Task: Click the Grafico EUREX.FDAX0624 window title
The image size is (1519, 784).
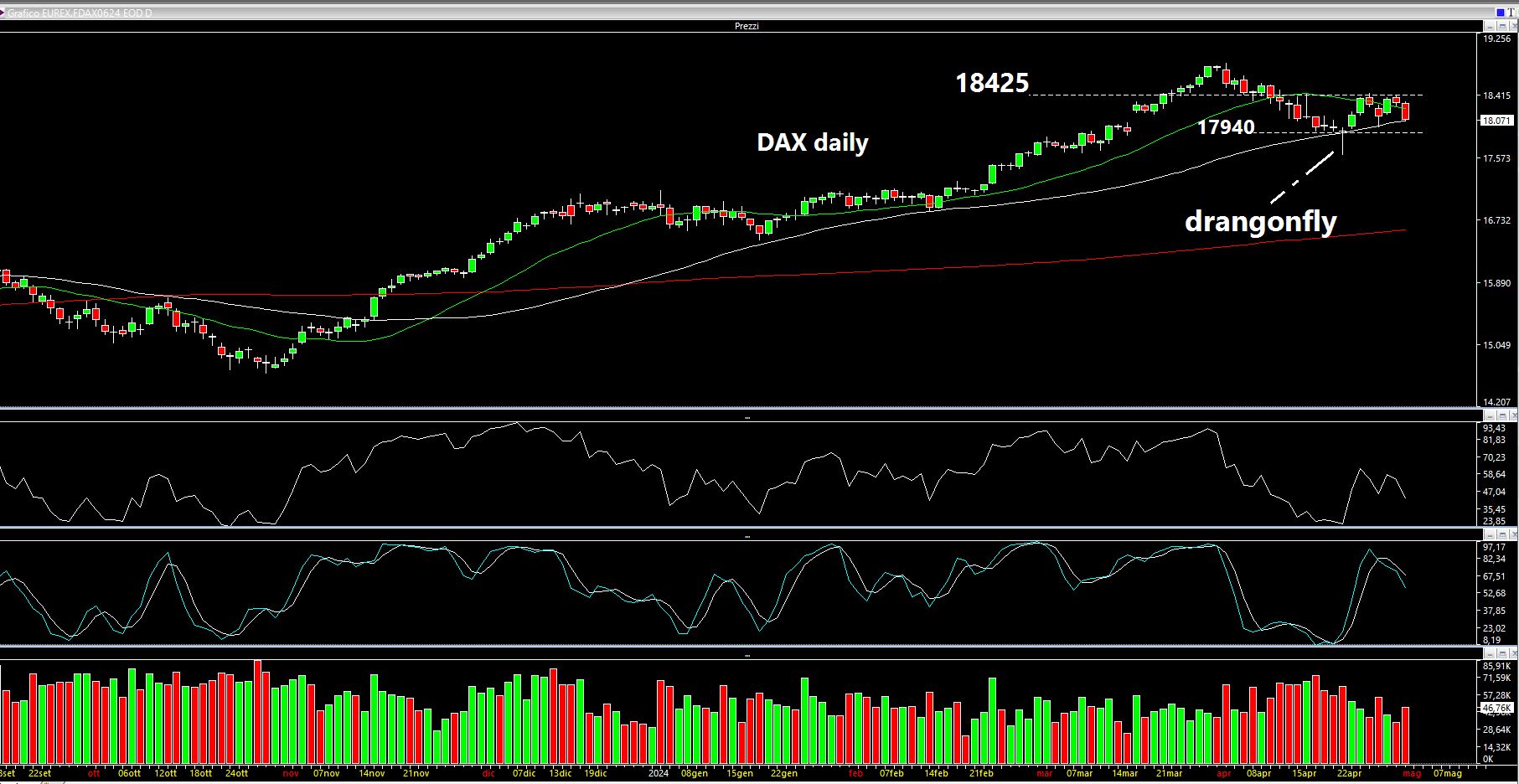Action: tap(80, 13)
